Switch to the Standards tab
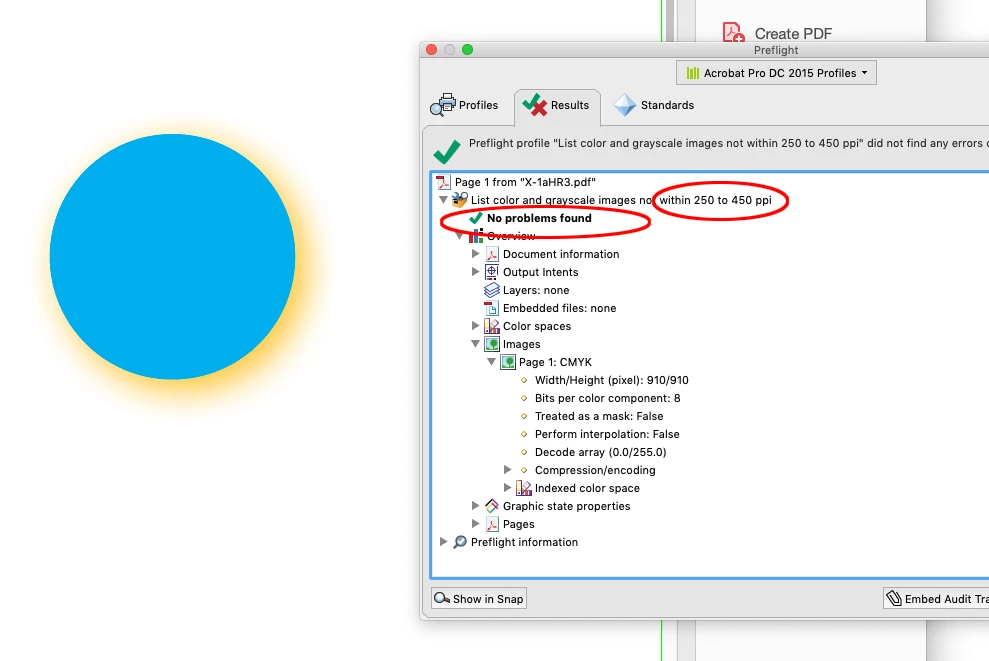Viewport: 989px width, 661px height. click(x=654, y=105)
